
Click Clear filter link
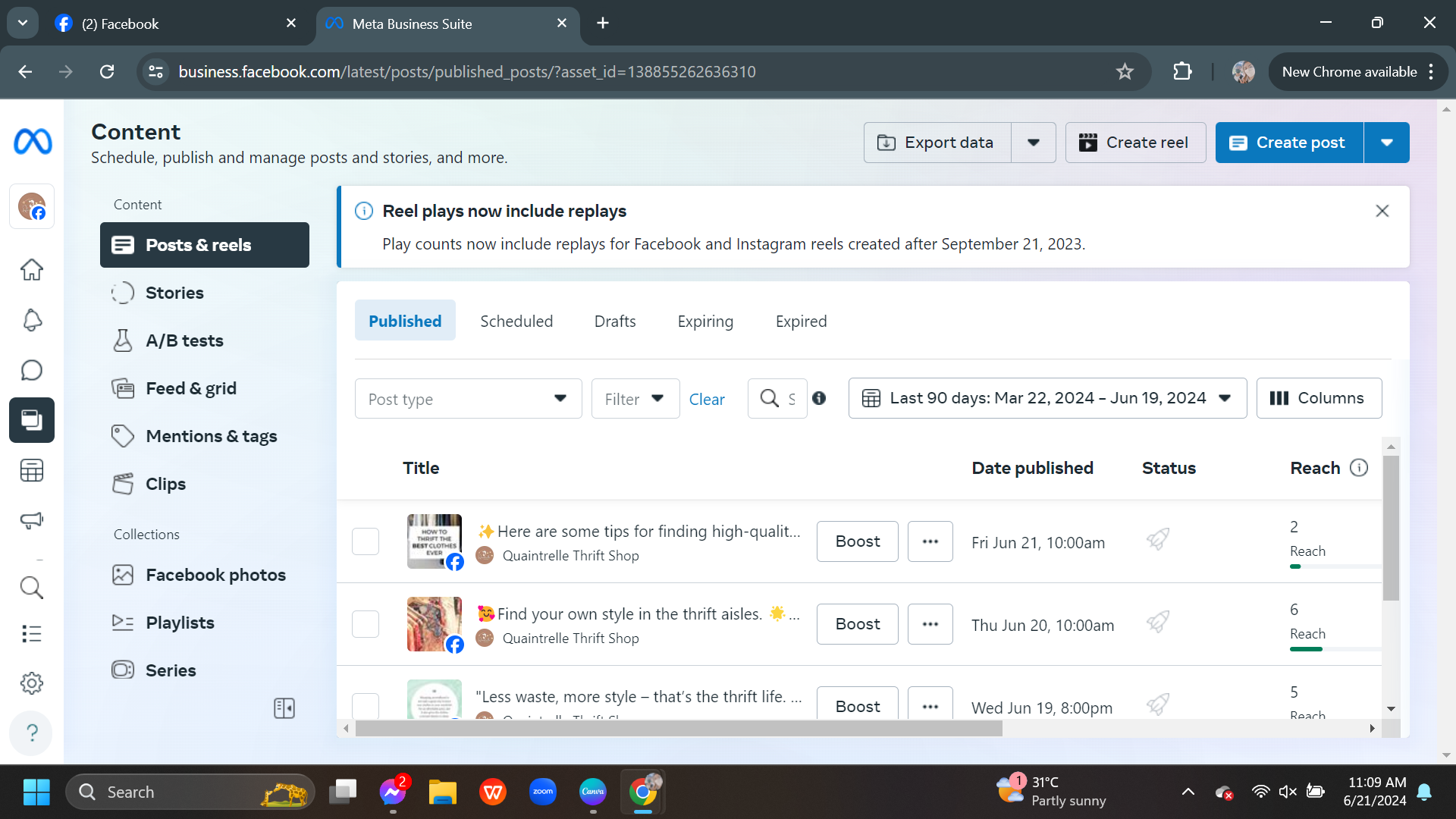pyautogui.click(x=706, y=400)
